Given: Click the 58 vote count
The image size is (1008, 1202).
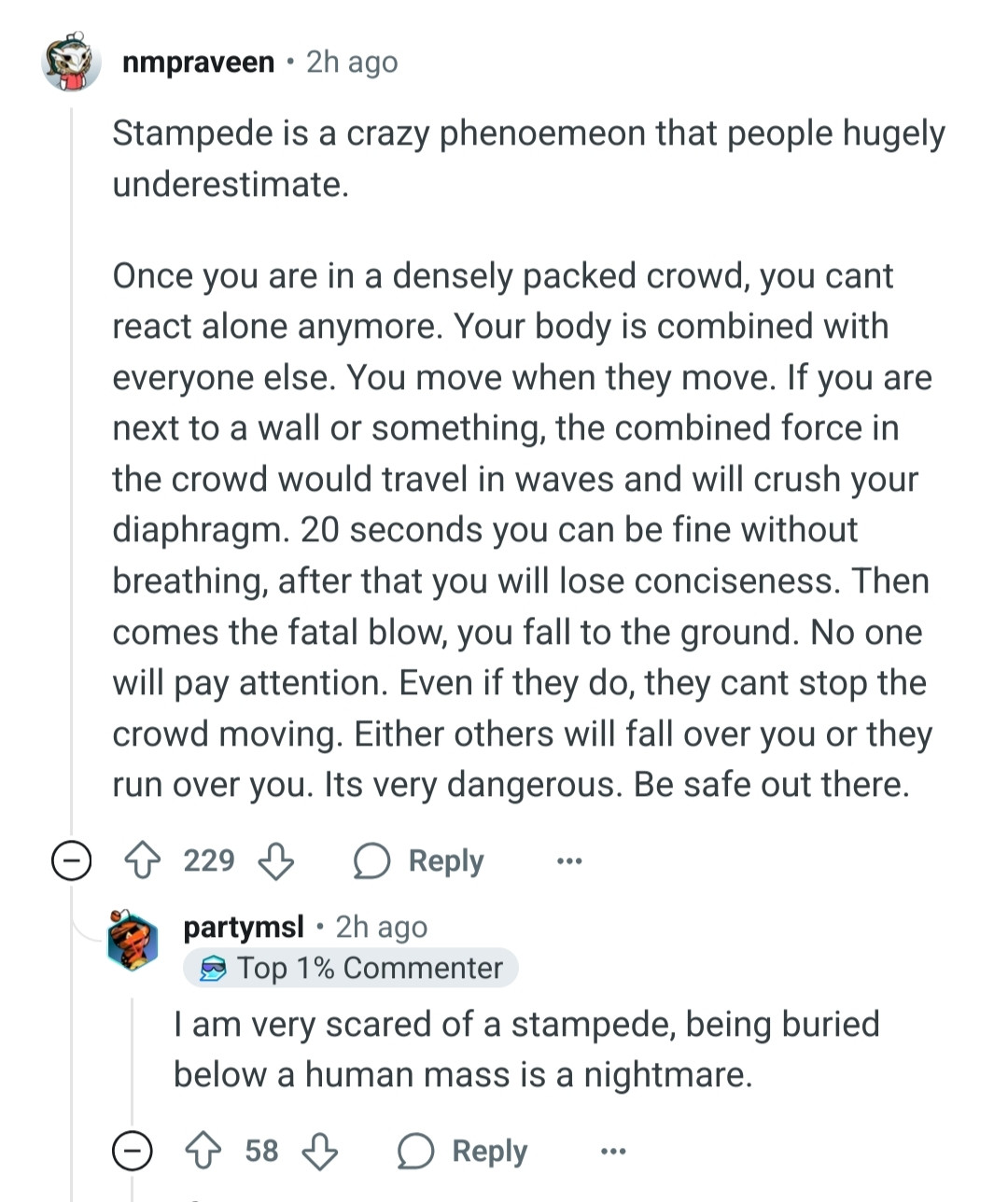Looking at the screenshot, I should (262, 1151).
